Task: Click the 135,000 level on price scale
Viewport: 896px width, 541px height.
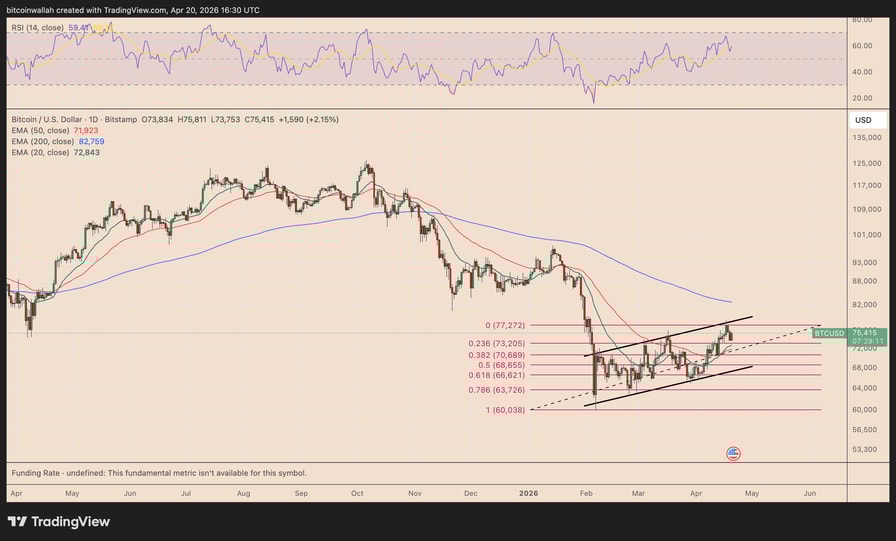Action: pos(866,140)
